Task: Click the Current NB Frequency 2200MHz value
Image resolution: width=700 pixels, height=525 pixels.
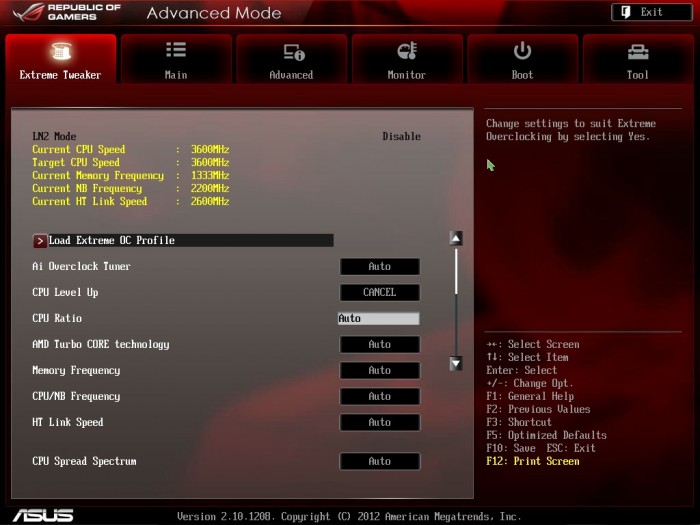Action: coord(210,188)
